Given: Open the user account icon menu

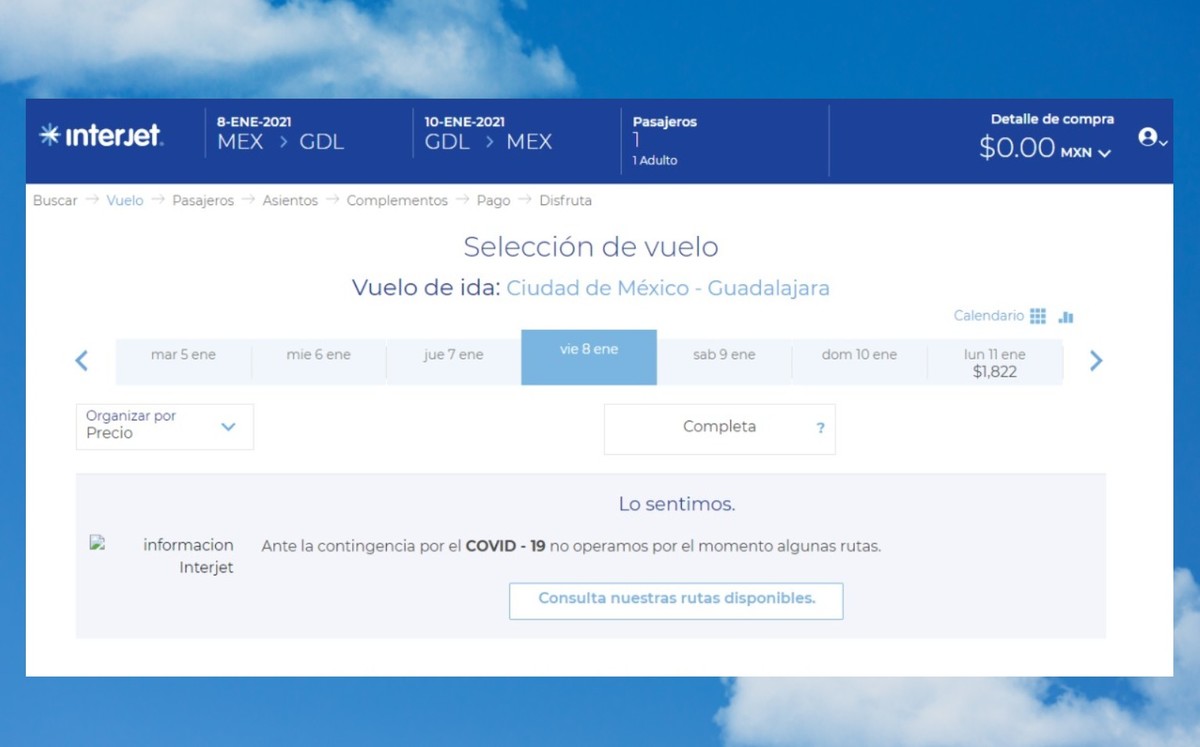Looking at the screenshot, I should (1151, 138).
